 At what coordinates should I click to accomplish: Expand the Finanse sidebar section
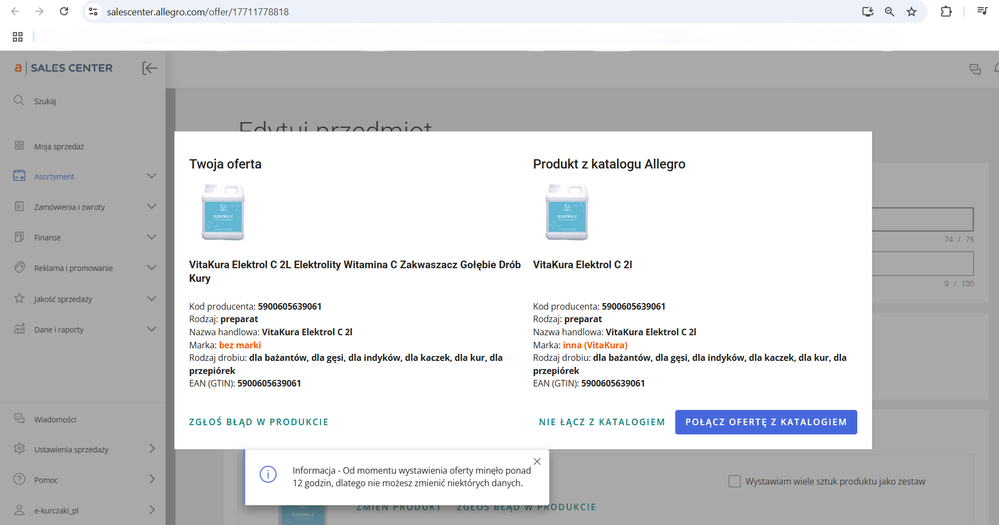(151, 237)
